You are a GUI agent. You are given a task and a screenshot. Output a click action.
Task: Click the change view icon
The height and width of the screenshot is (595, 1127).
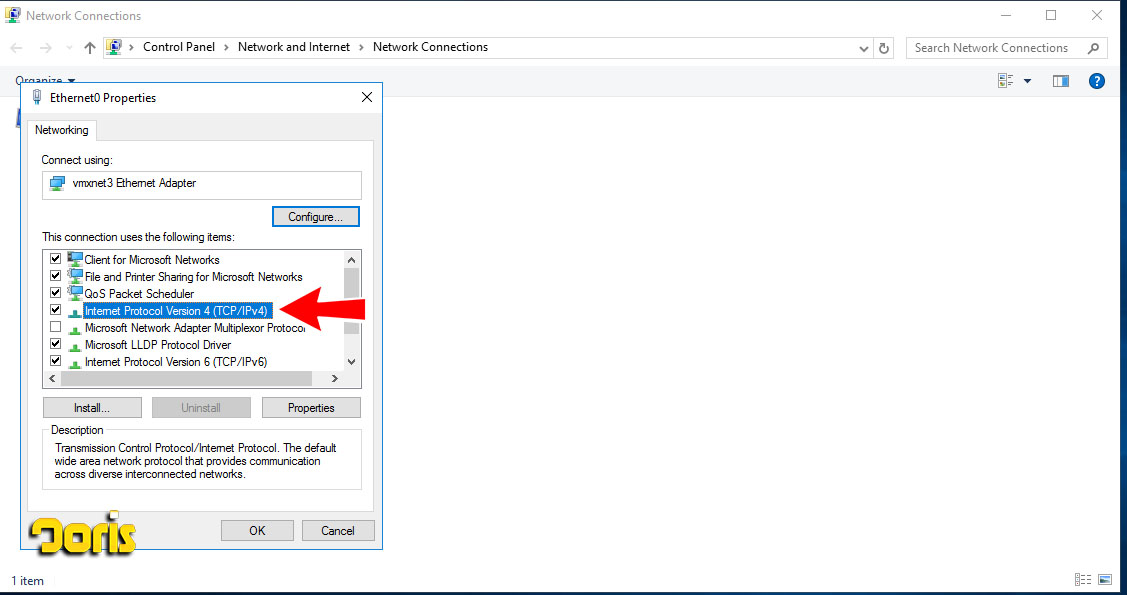coord(1006,81)
